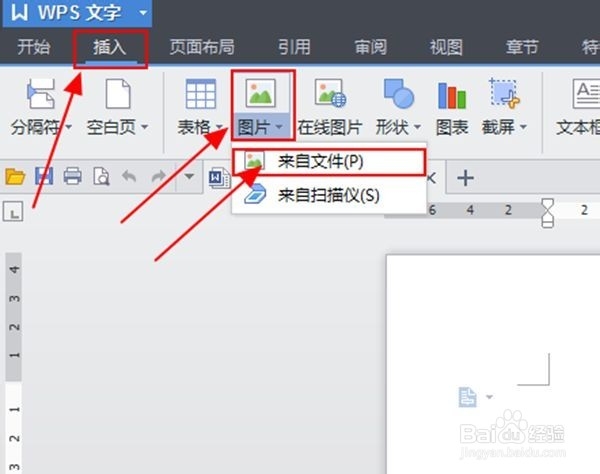Expand the quick access toolbar dropdown
Viewport: 600px width, 474px height.
point(189,176)
